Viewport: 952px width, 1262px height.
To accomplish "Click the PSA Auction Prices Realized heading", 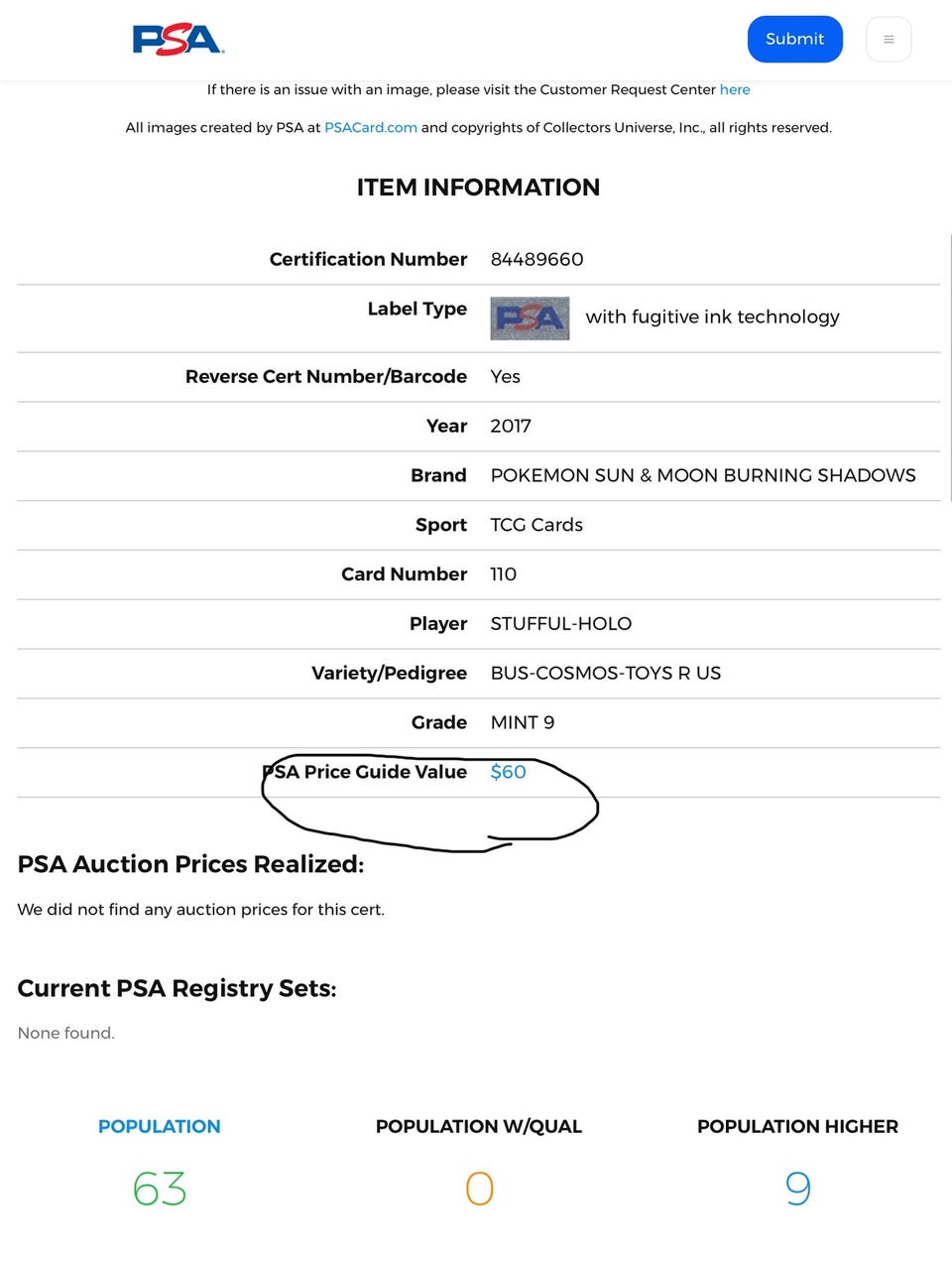I will click(x=190, y=864).
